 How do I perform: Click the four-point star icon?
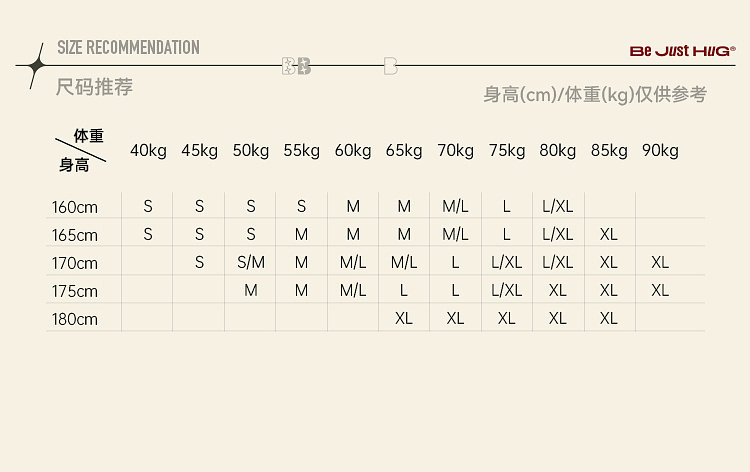(x=36, y=66)
